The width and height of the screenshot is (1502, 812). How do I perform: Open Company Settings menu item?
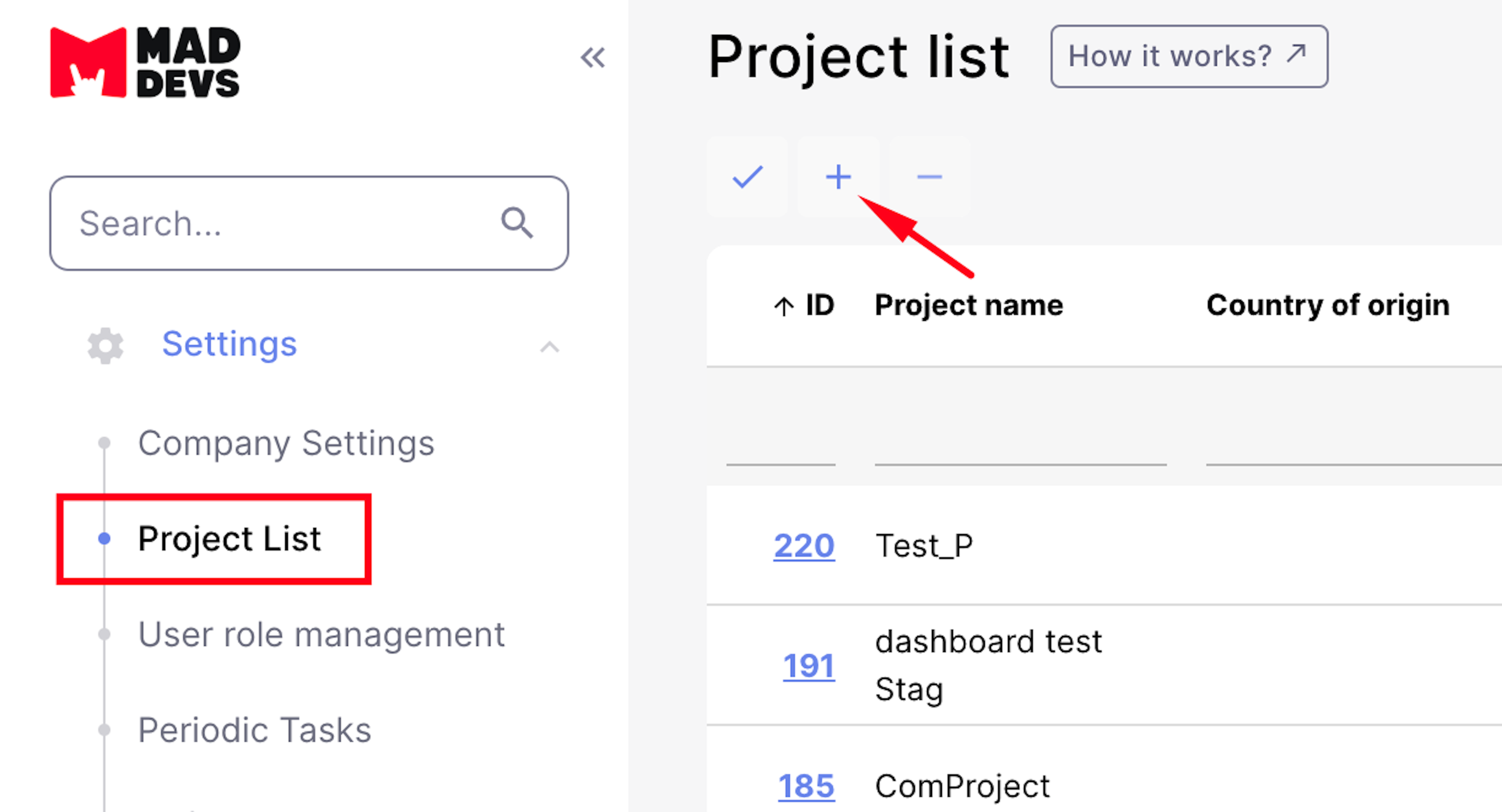click(286, 443)
